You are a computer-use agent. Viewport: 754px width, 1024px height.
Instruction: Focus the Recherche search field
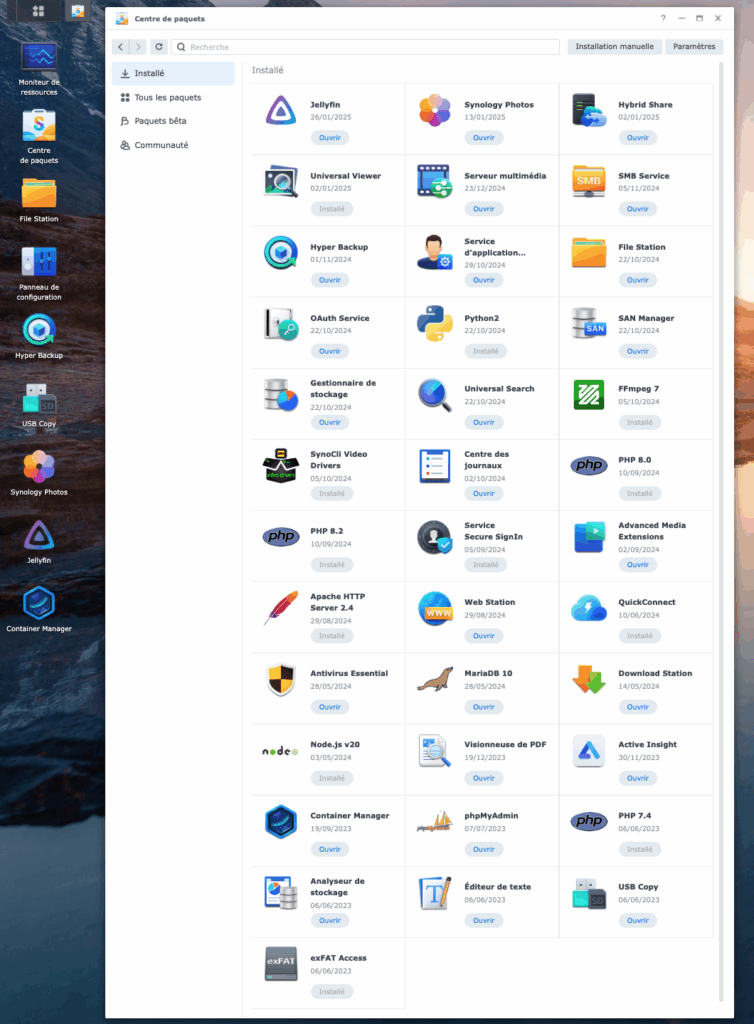point(365,47)
